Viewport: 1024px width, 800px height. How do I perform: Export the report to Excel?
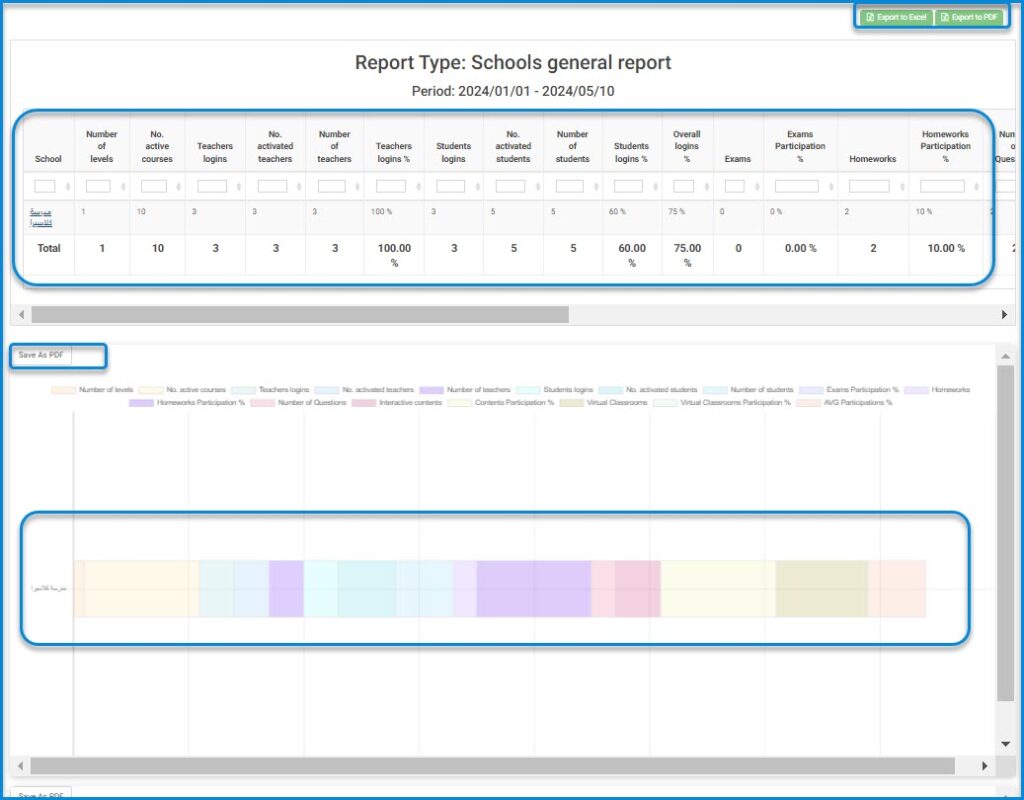tap(896, 17)
